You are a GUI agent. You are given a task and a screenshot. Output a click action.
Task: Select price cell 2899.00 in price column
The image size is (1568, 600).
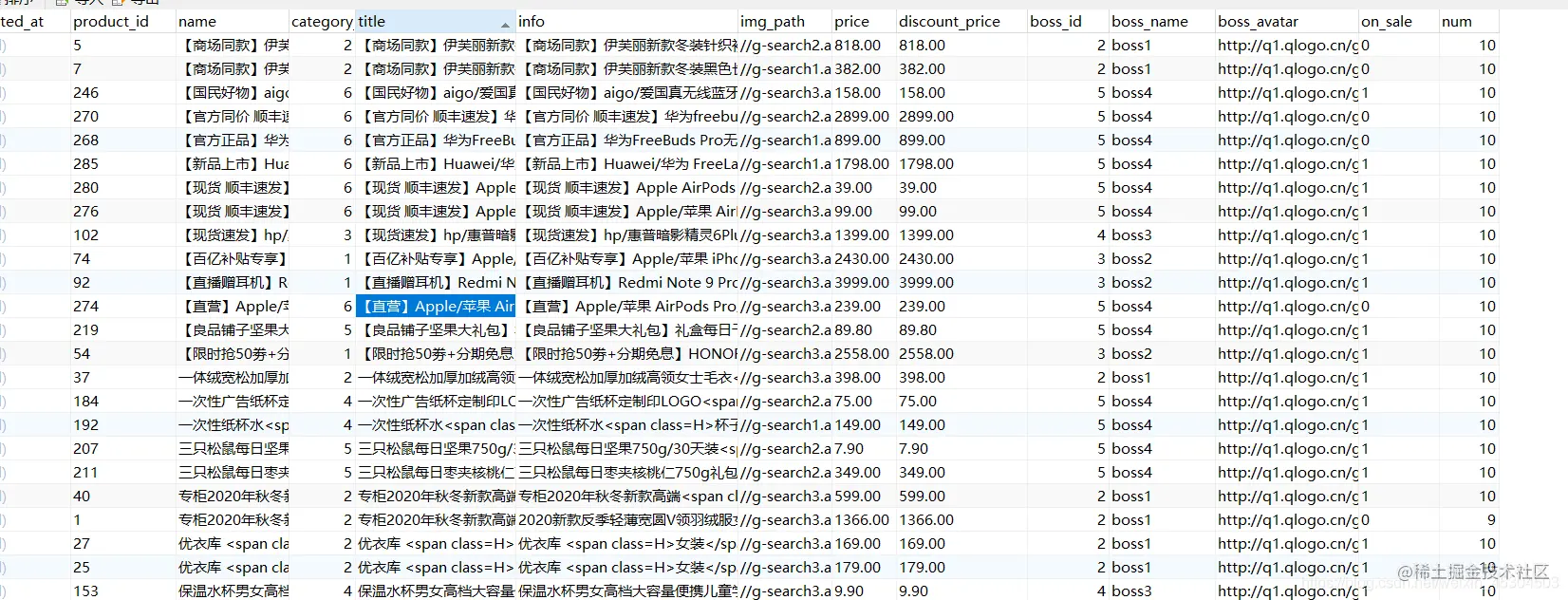click(x=864, y=116)
